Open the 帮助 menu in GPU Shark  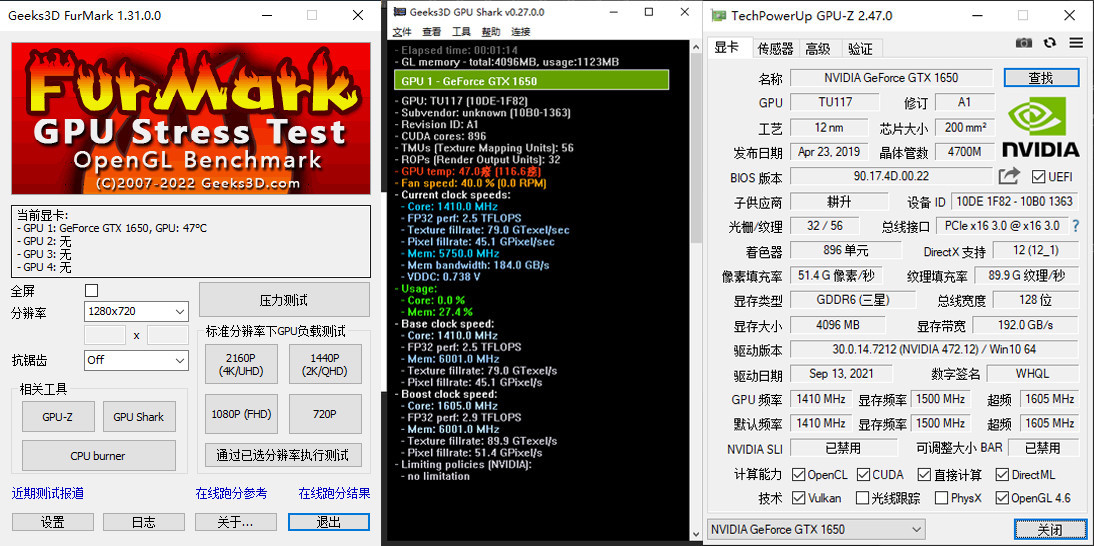490,31
